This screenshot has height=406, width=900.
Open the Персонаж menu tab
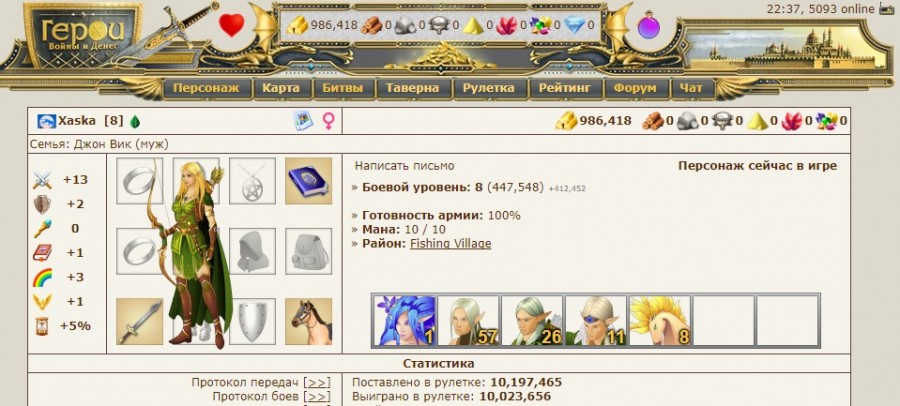pos(206,88)
